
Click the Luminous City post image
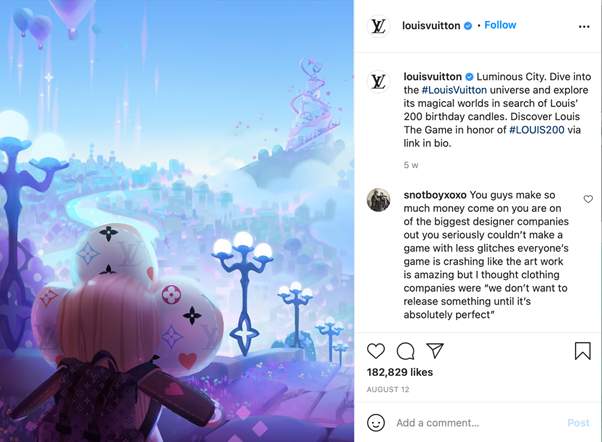tap(177, 221)
